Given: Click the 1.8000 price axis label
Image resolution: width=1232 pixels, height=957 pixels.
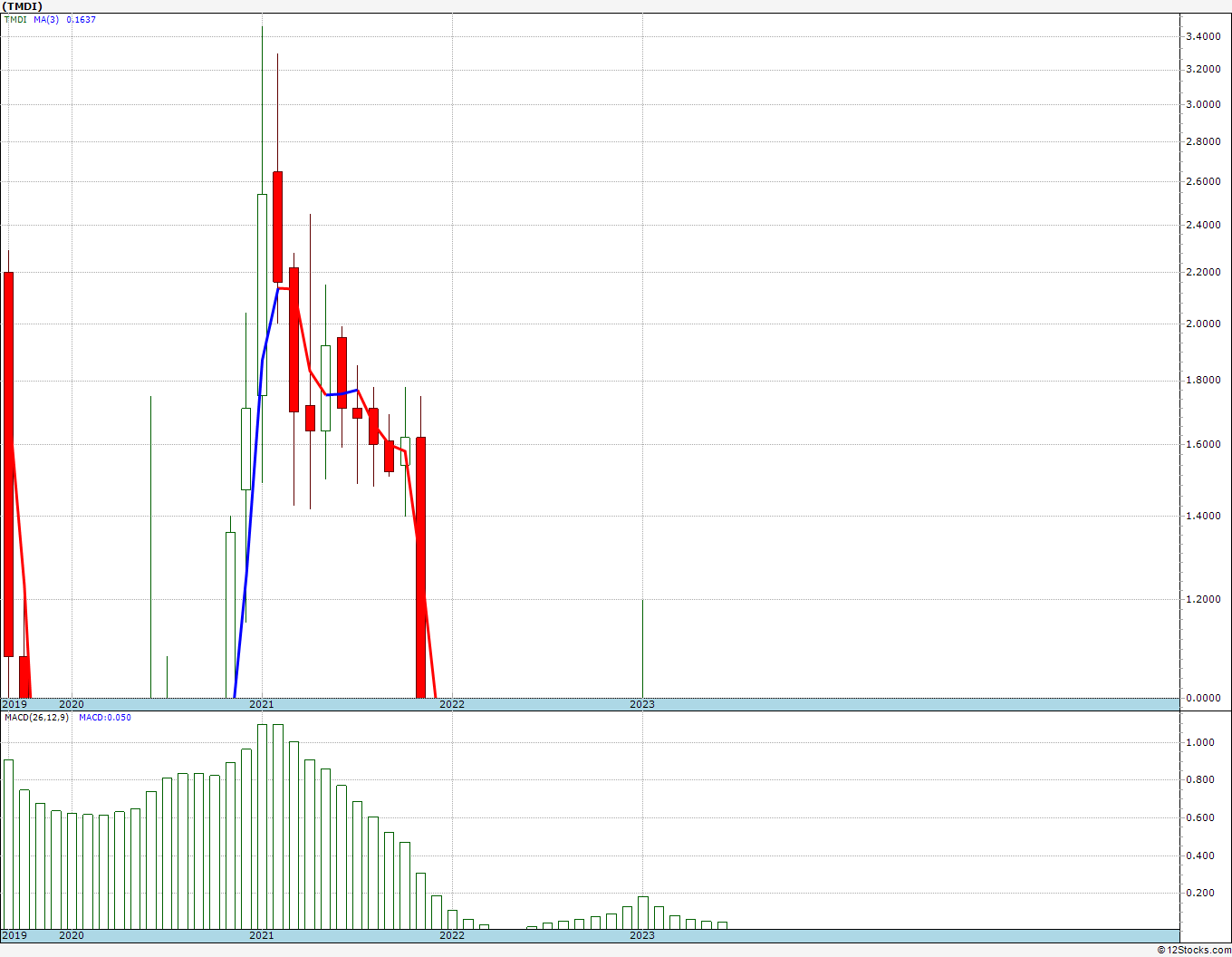Looking at the screenshot, I should tap(1202, 381).
